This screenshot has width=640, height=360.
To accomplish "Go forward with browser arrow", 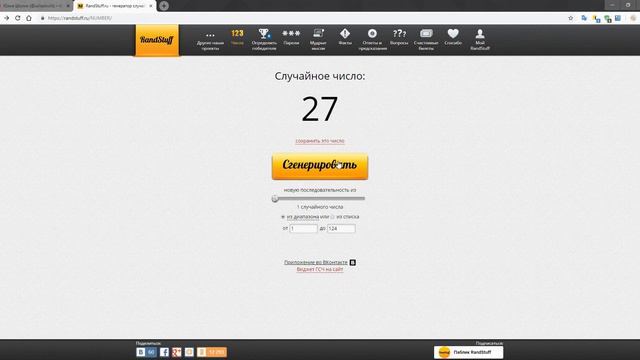I will click(x=7, y=18).
